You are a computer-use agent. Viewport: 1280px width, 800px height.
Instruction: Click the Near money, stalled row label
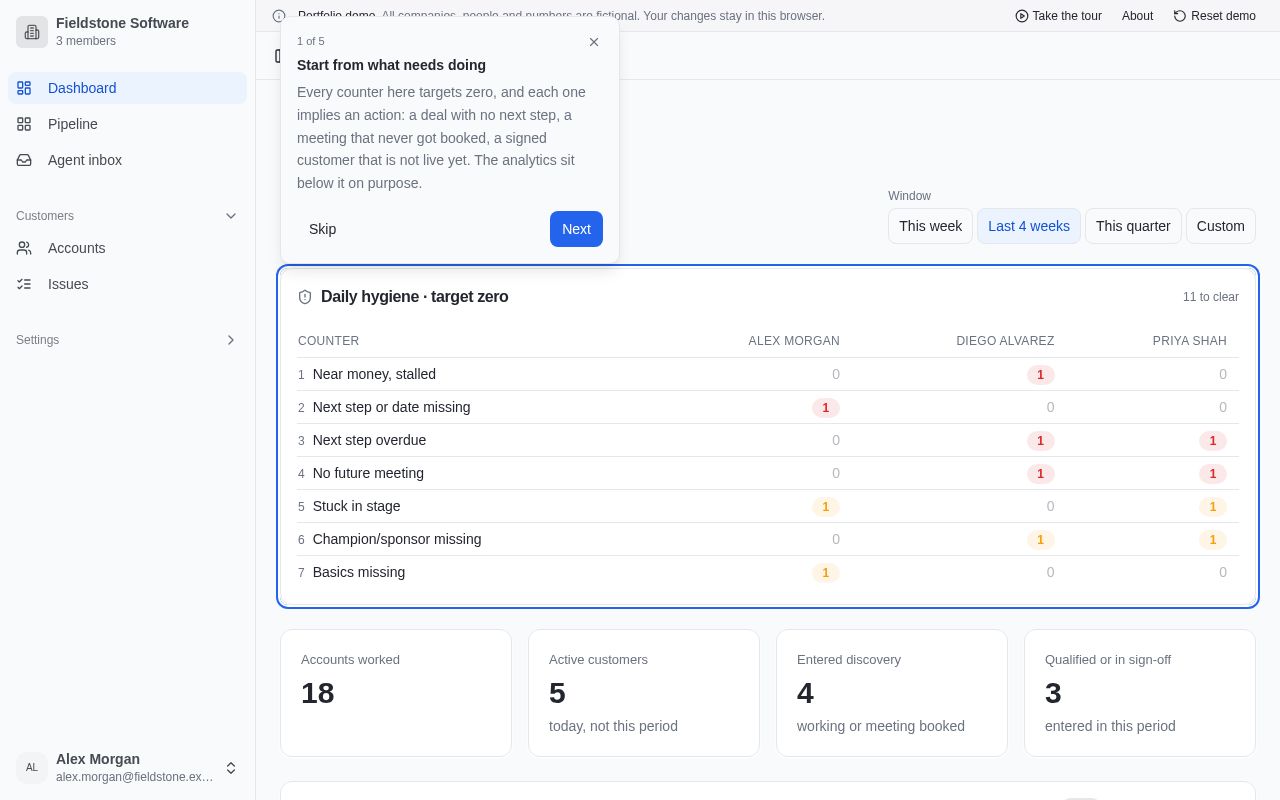tap(374, 374)
